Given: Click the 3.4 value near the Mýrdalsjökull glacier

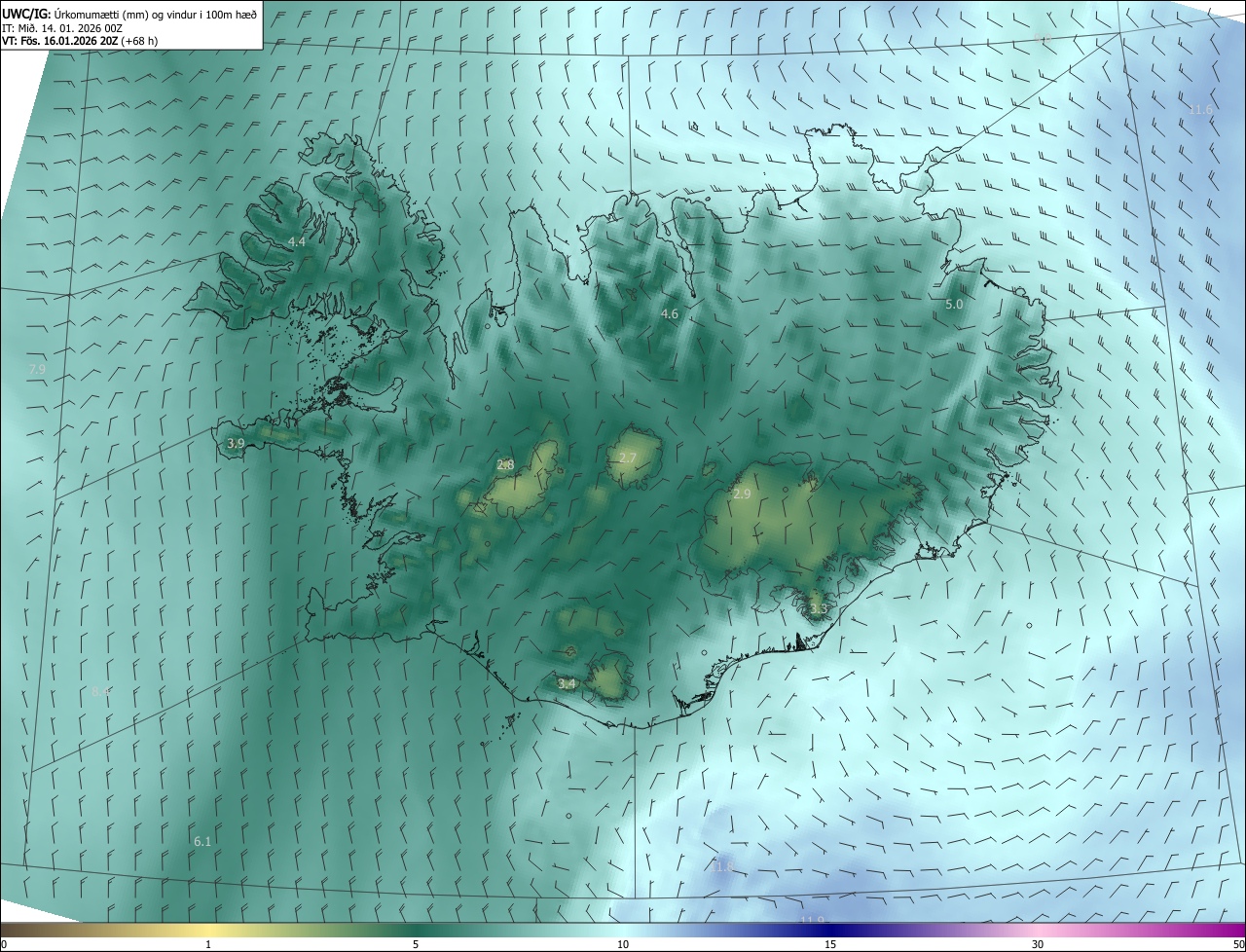Looking at the screenshot, I should coord(567,684).
